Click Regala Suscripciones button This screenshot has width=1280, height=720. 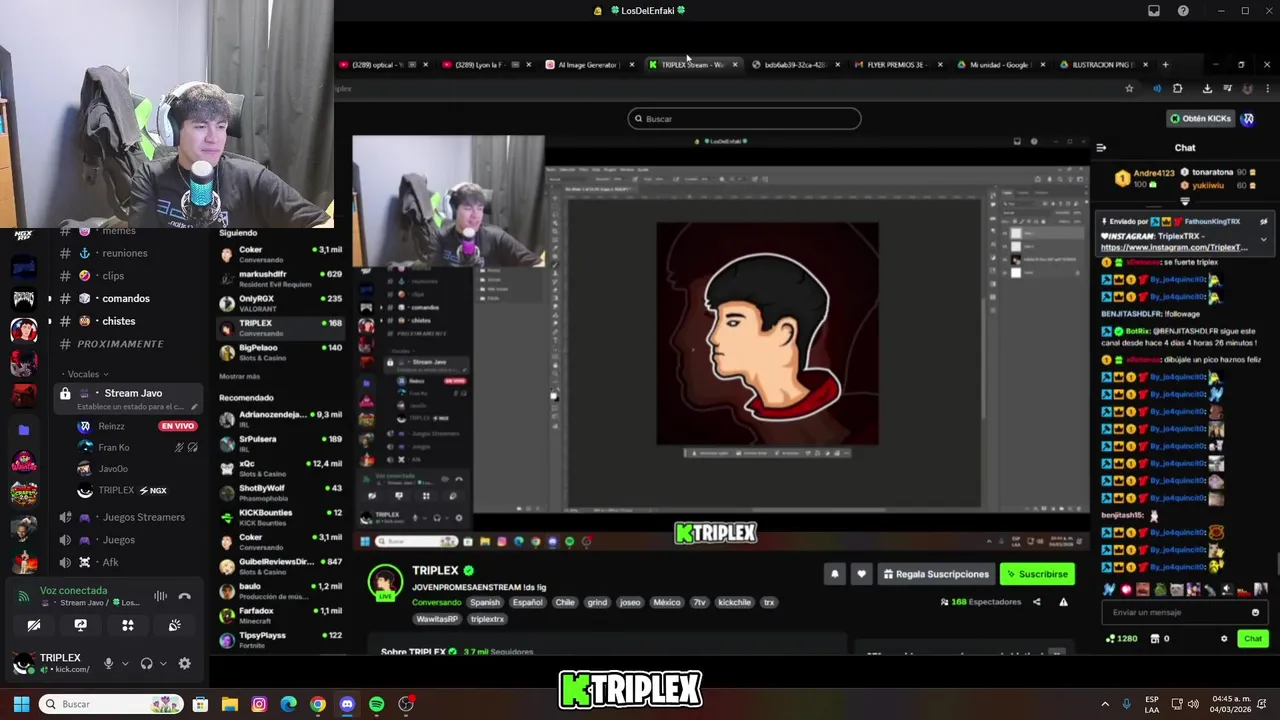click(936, 574)
